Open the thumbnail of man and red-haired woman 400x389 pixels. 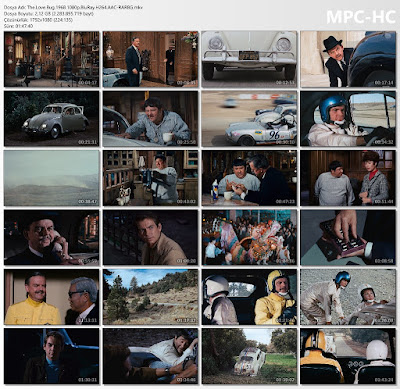click(x=348, y=178)
